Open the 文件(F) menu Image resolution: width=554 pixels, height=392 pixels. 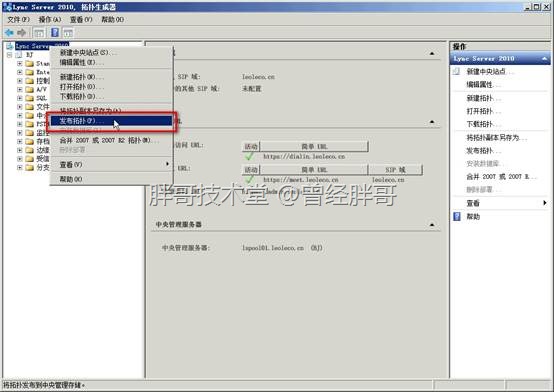point(18,19)
